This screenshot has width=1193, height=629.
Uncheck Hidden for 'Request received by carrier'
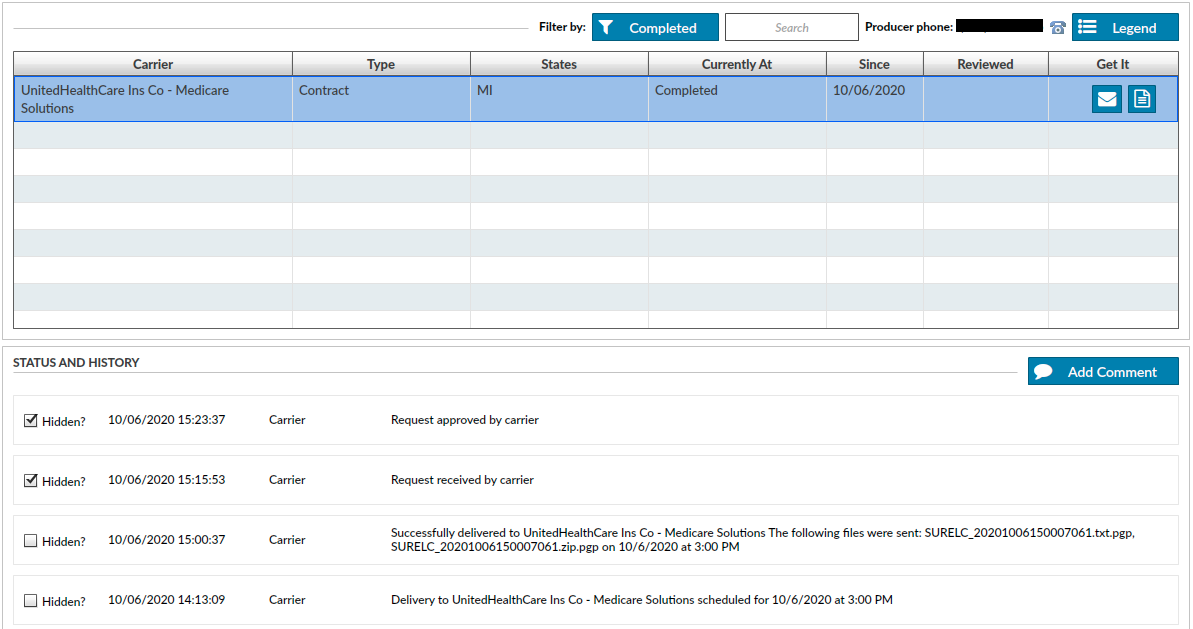[x=30, y=480]
